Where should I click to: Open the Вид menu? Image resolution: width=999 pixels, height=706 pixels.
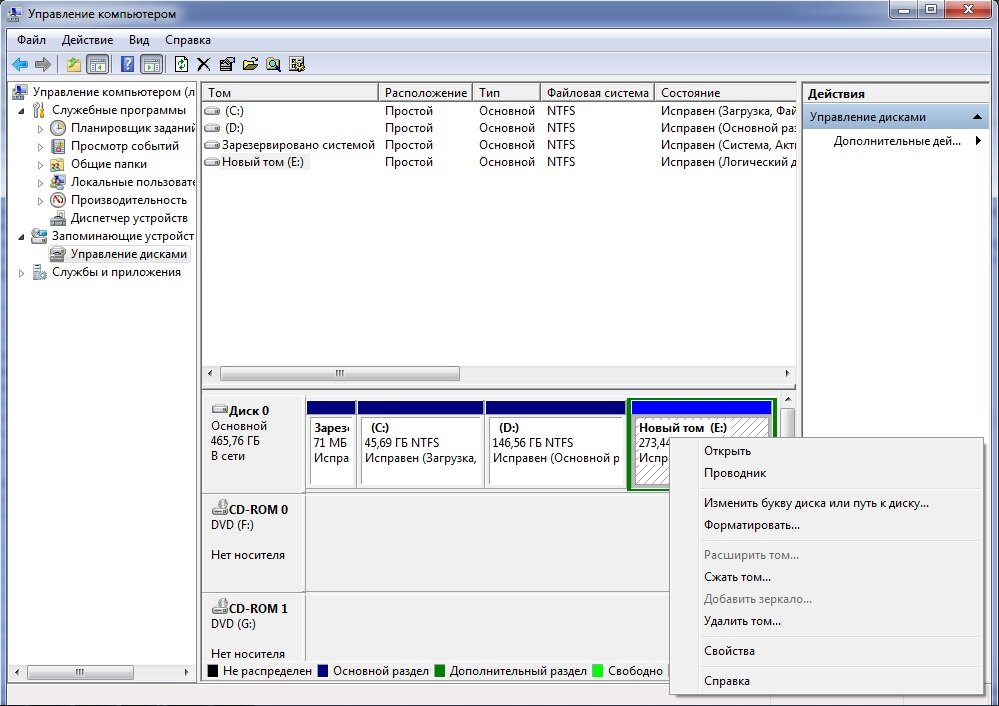point(139,40)
